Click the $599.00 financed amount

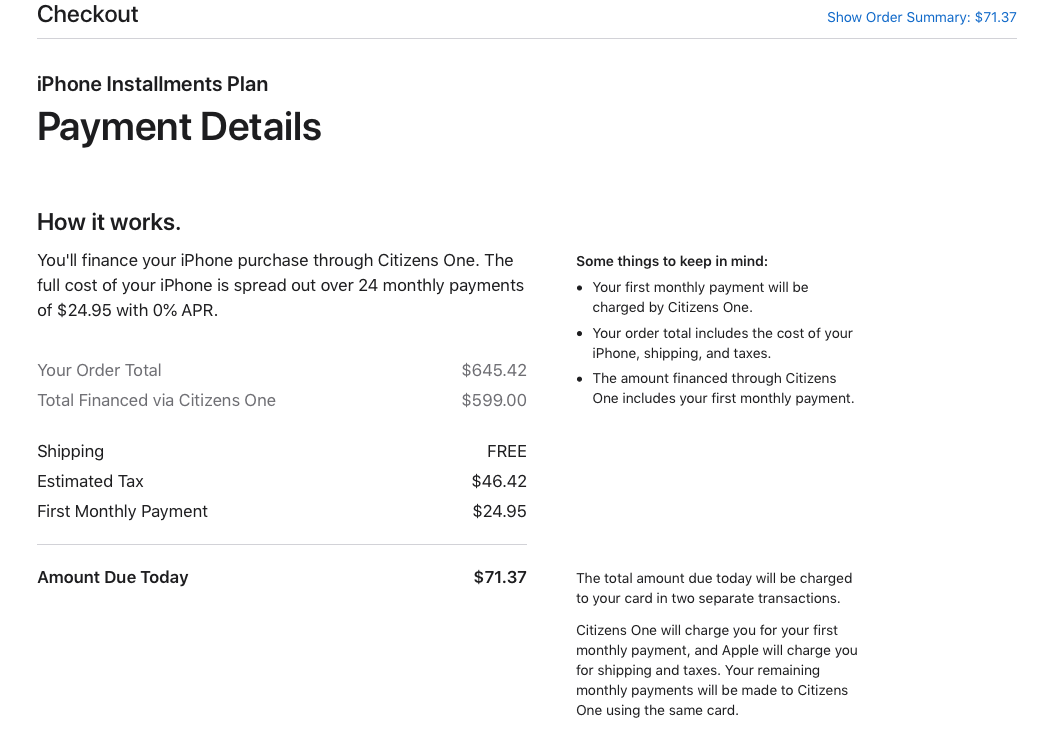494,400
